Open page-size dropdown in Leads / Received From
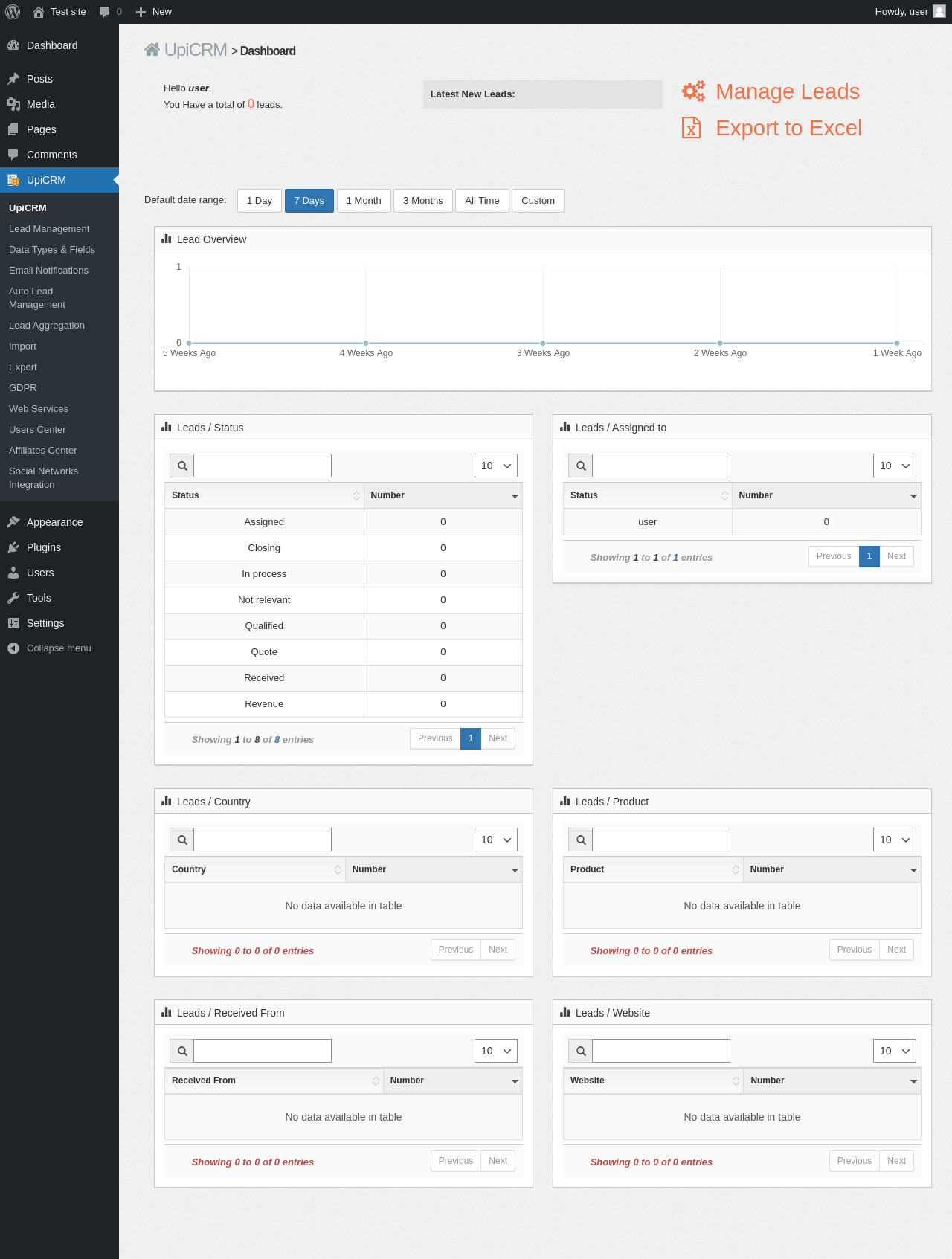The height and width of the screenshot is (1259, 952). pos(496,1051)
